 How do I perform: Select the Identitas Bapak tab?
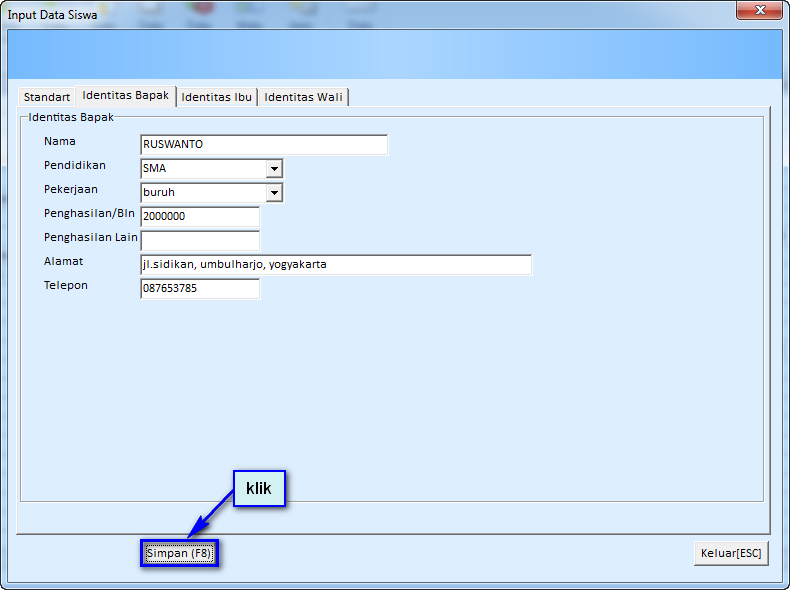(x=126, y=96)
